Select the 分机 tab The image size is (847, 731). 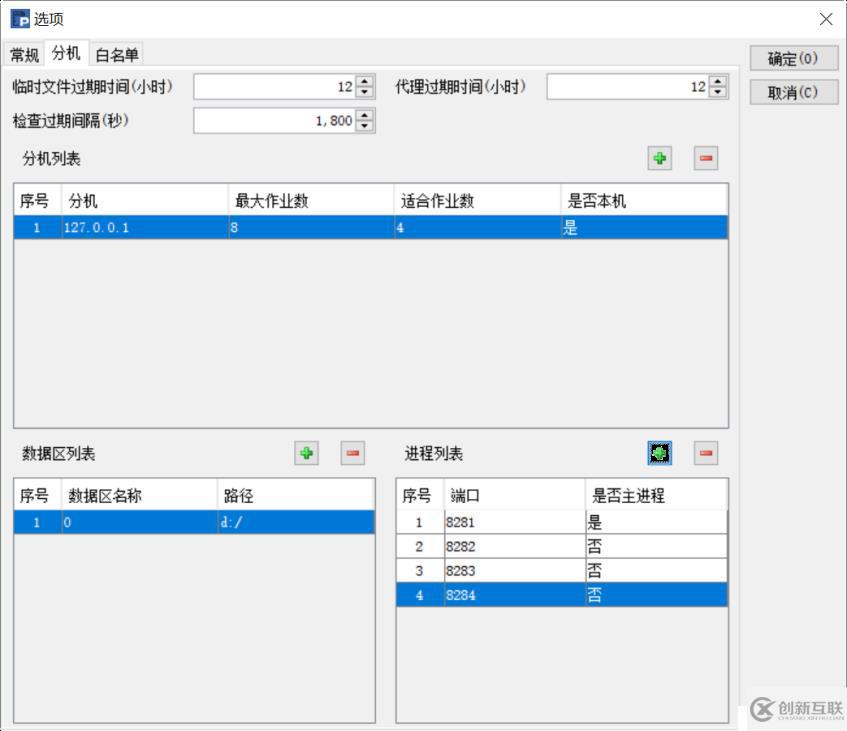65,54
